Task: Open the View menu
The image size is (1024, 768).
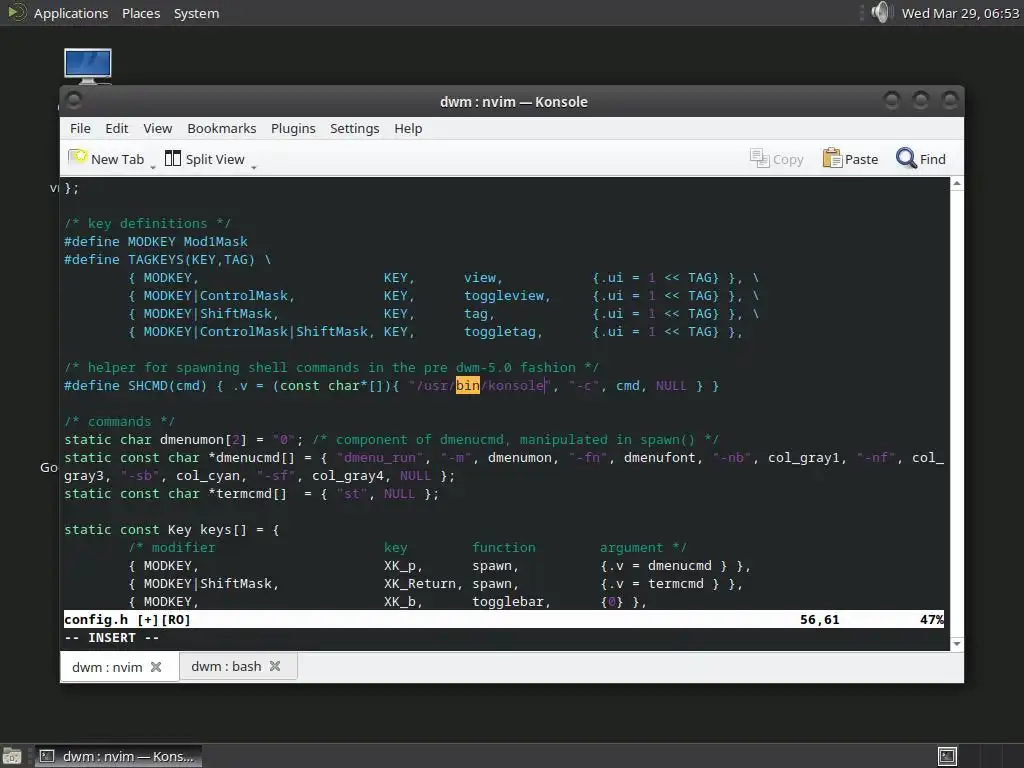Action: (157, 129)
